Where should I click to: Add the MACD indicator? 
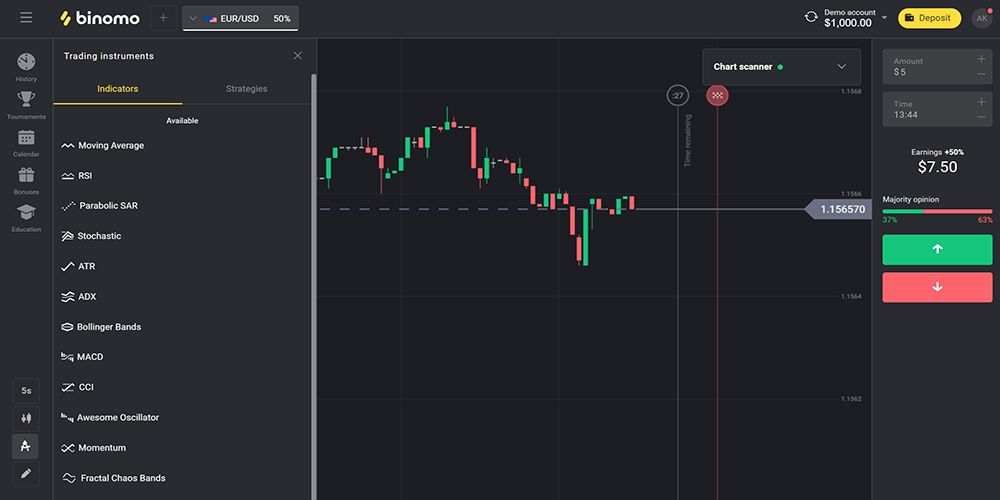(x=182, y=357)
